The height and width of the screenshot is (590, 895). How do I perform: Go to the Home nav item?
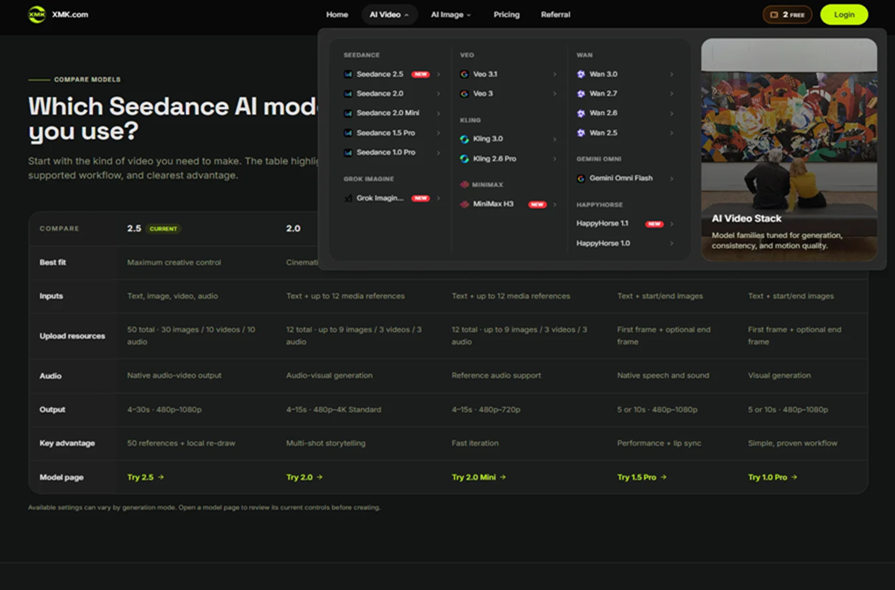[337, 15]
